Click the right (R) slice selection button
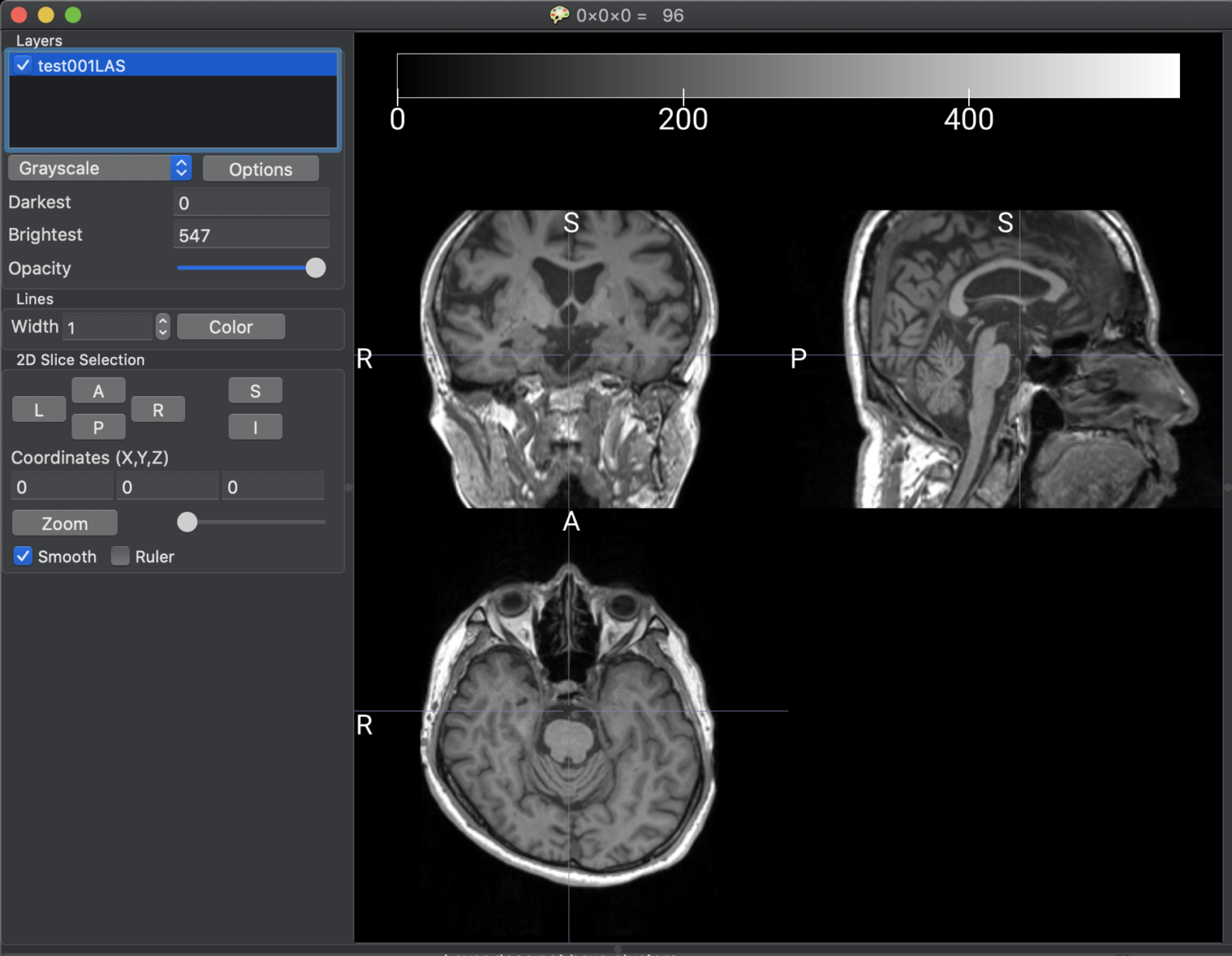Screen dimensions: 1232x956 click(158, 409)
